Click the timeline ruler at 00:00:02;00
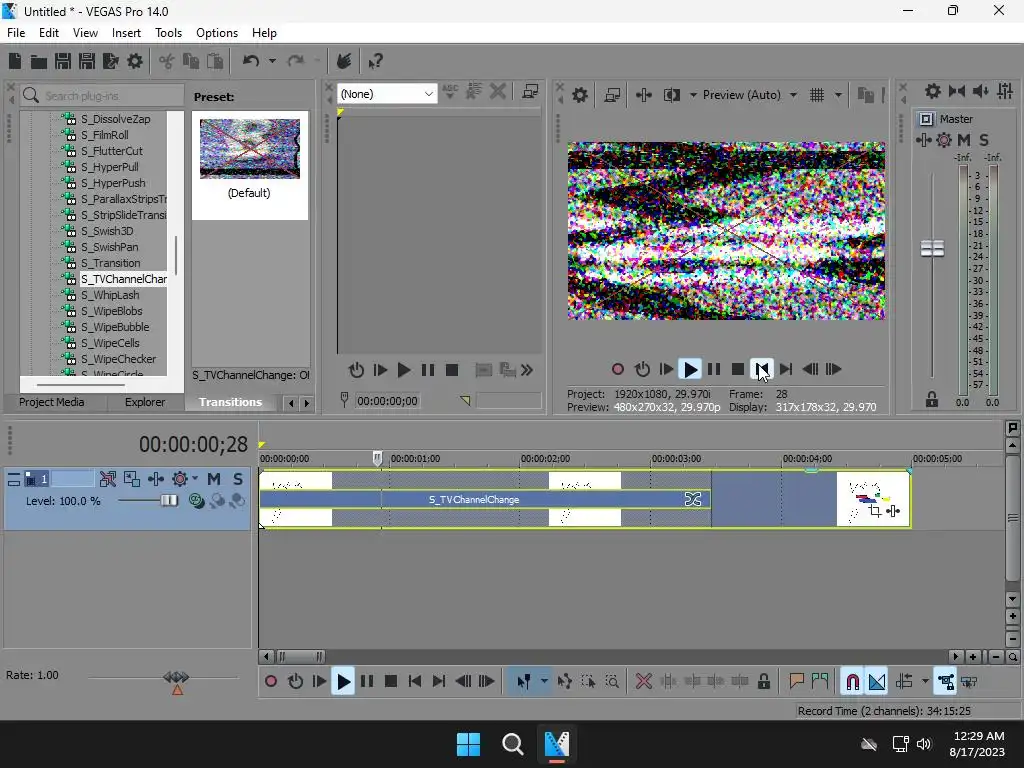This screenshot has width=1024, height=768. pos(545,458)
